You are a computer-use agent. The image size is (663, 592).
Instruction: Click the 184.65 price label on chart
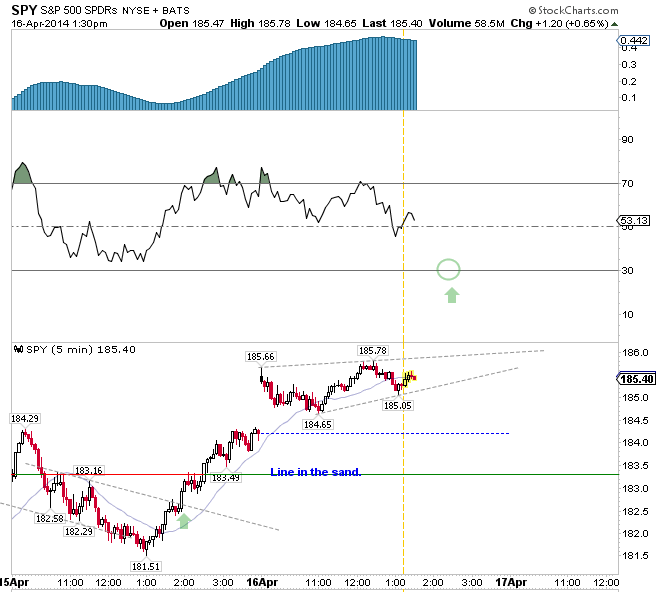(x=318, y=424)
